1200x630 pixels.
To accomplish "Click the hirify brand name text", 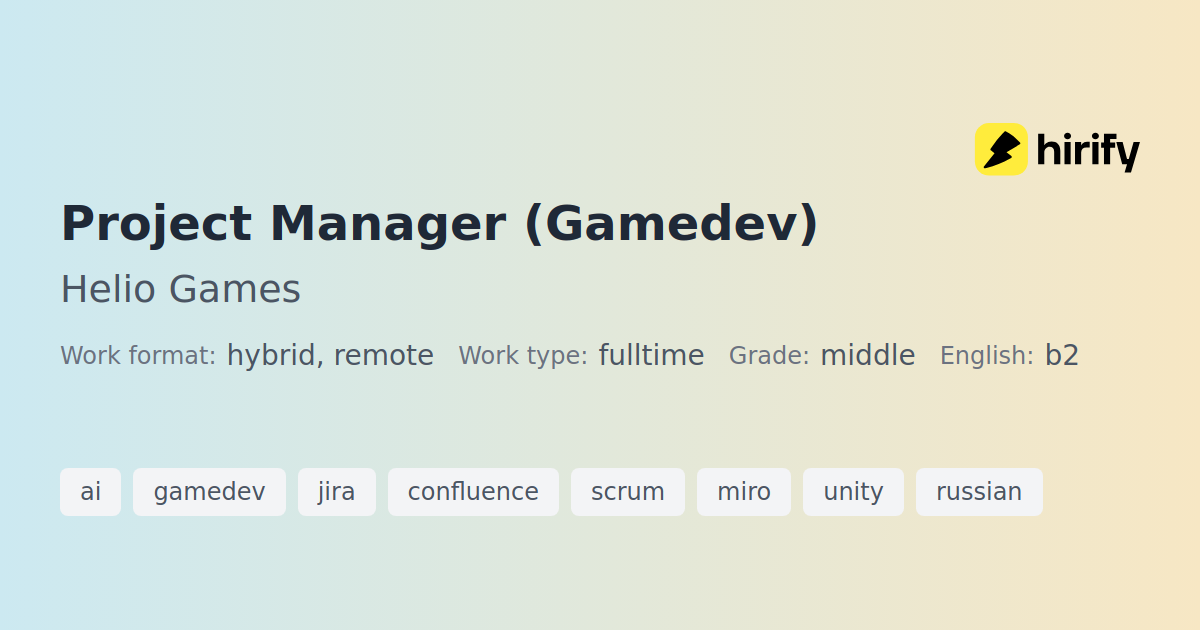I will coord(1088,152).
